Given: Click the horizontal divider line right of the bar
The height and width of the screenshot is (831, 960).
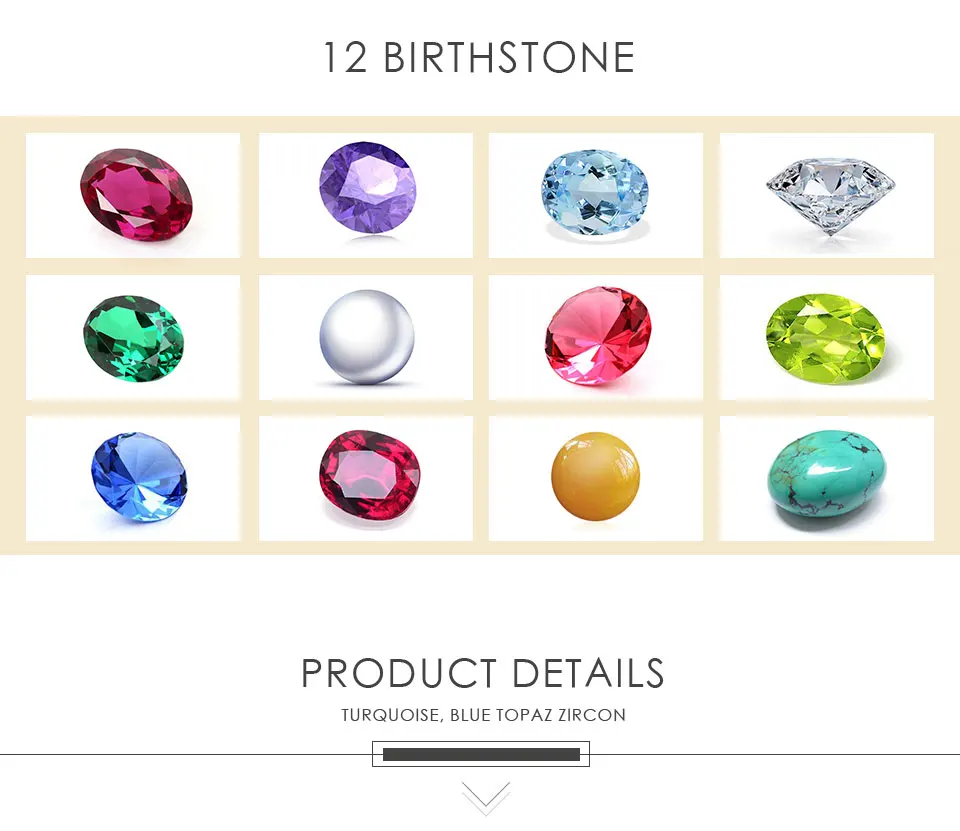Looking at the screenshot, I should coord(775,754).
